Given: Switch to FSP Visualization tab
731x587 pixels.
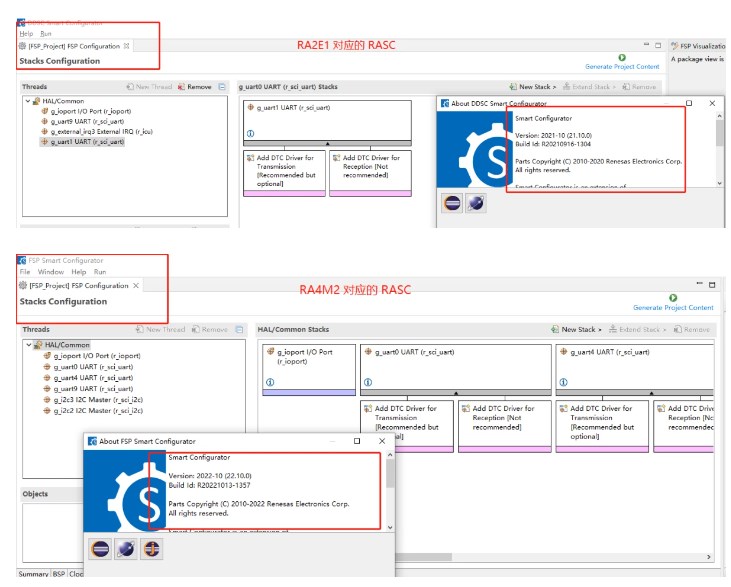Looking at the screenshot, I should pos(698,46).
